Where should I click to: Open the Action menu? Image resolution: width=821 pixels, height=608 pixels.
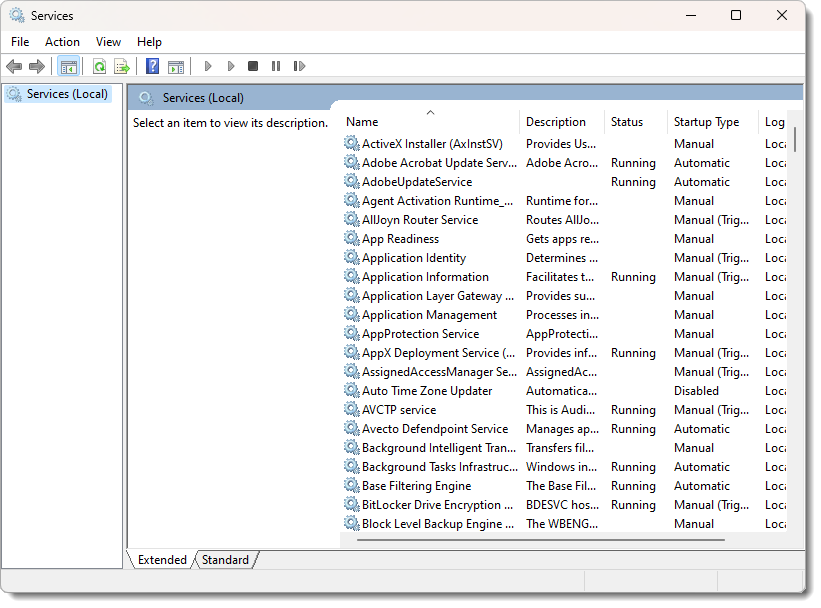(x=62, y=42)
